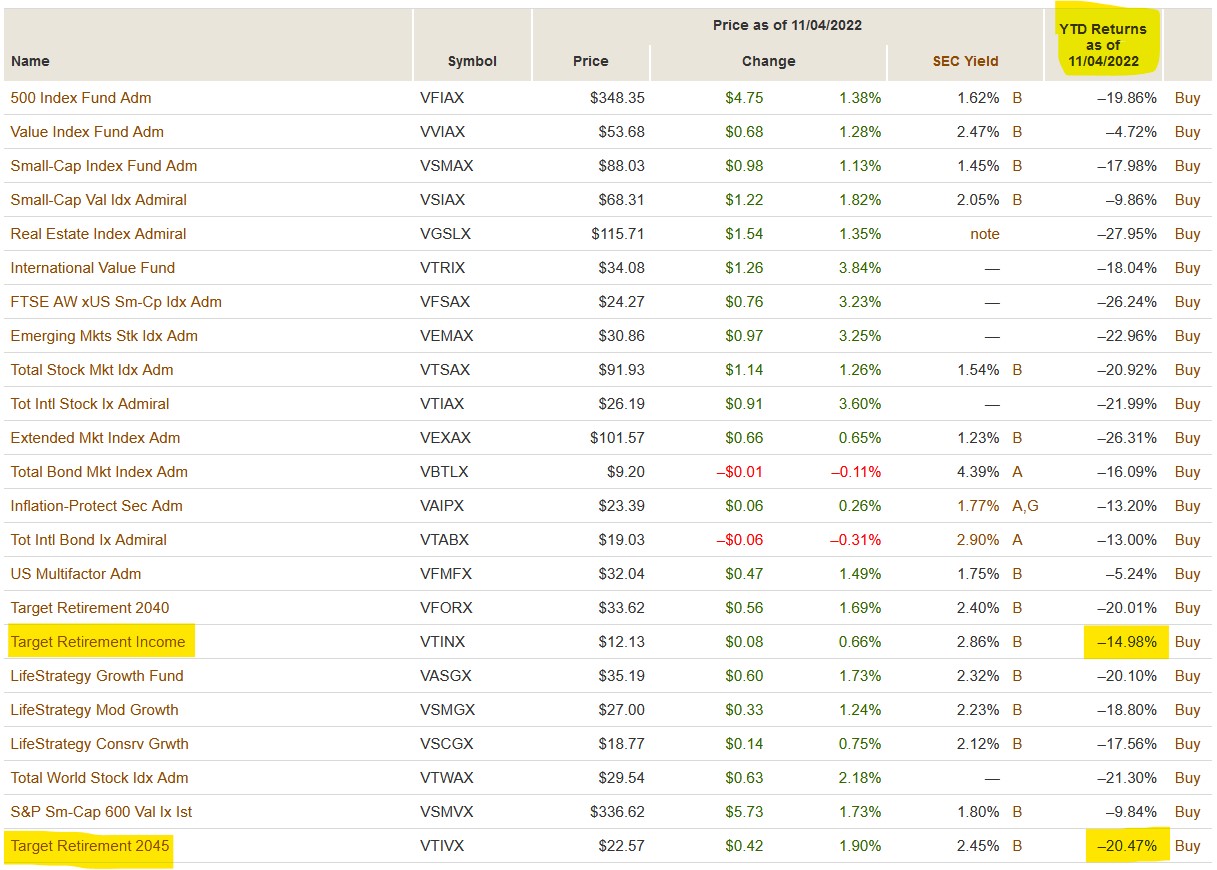Click Buy for VVIAX row
This screenshot has height=870, width=1217.
(1187, 132)
